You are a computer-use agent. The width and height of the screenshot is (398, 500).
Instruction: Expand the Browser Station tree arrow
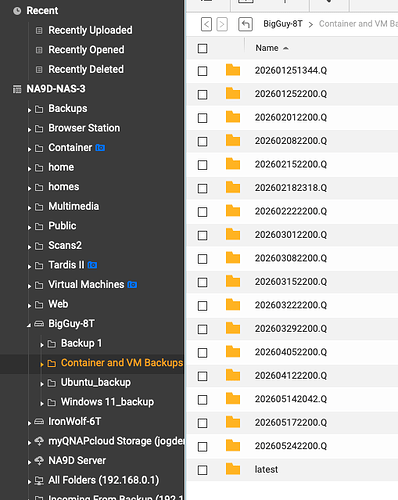29,130
